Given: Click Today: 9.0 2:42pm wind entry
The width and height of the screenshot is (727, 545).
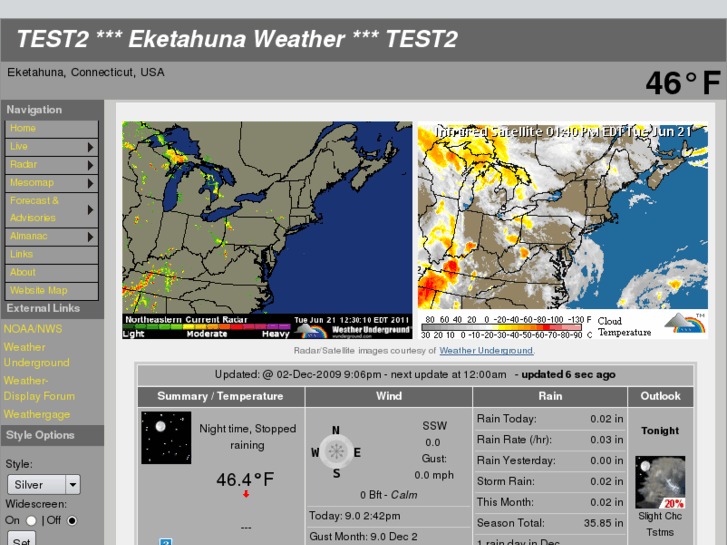Looking at the screenshot, I should point(355,516).
